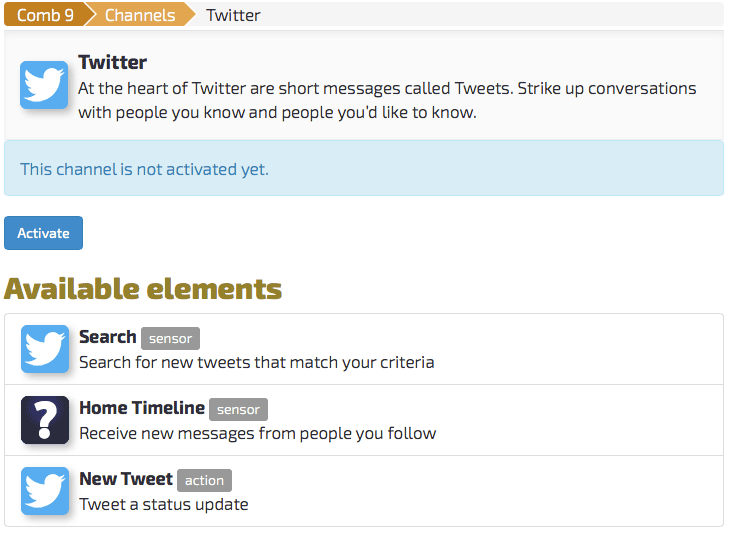The image size is (729, 536).
Task: Open the Comb 9 breadcrumb
Action: coord(45,15)
